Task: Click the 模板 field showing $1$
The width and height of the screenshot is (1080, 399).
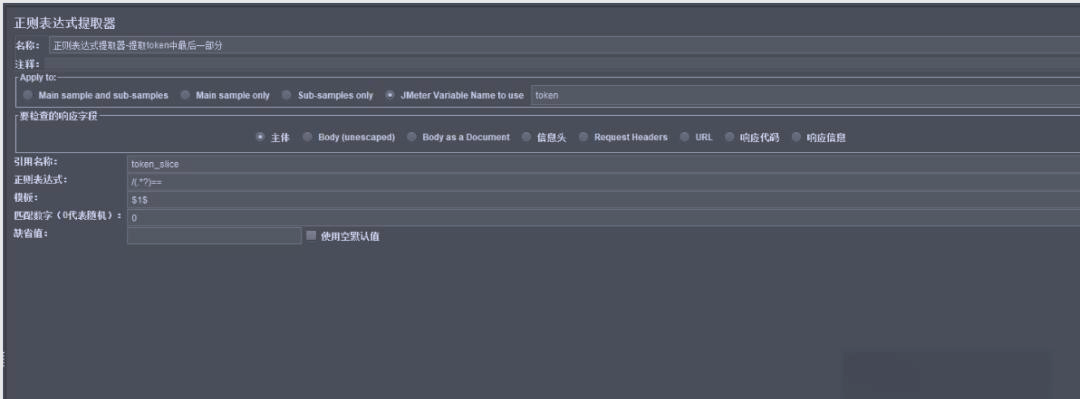Action: click(603, 200)
